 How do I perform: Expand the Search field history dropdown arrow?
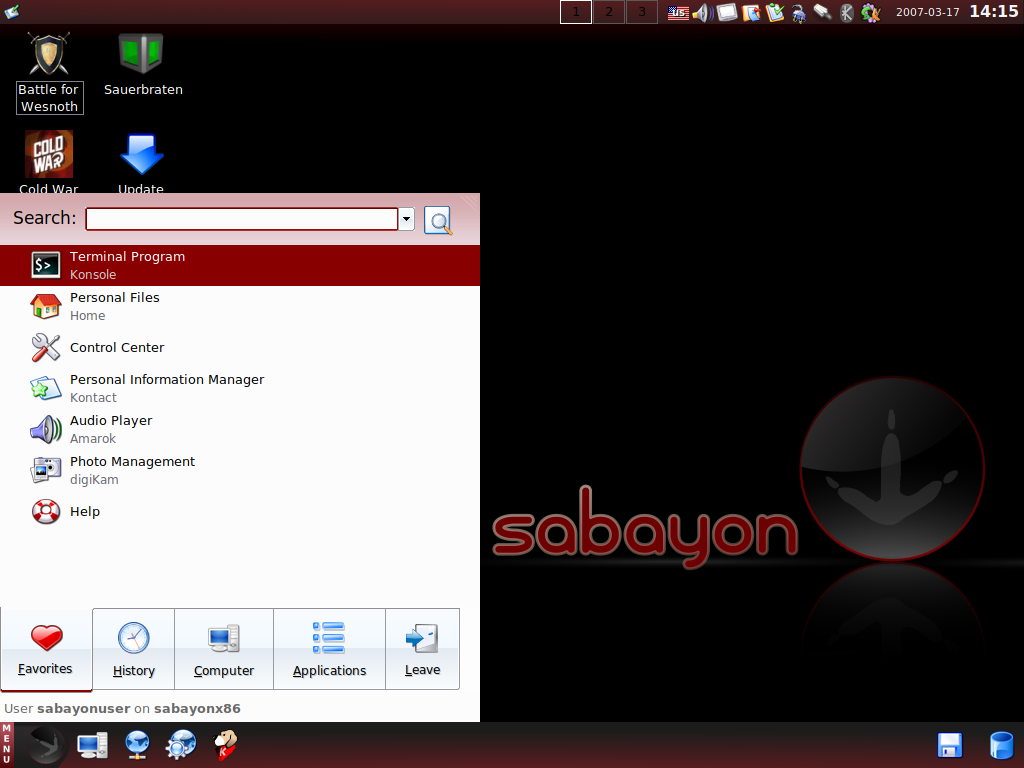click(x=406, y=219)
